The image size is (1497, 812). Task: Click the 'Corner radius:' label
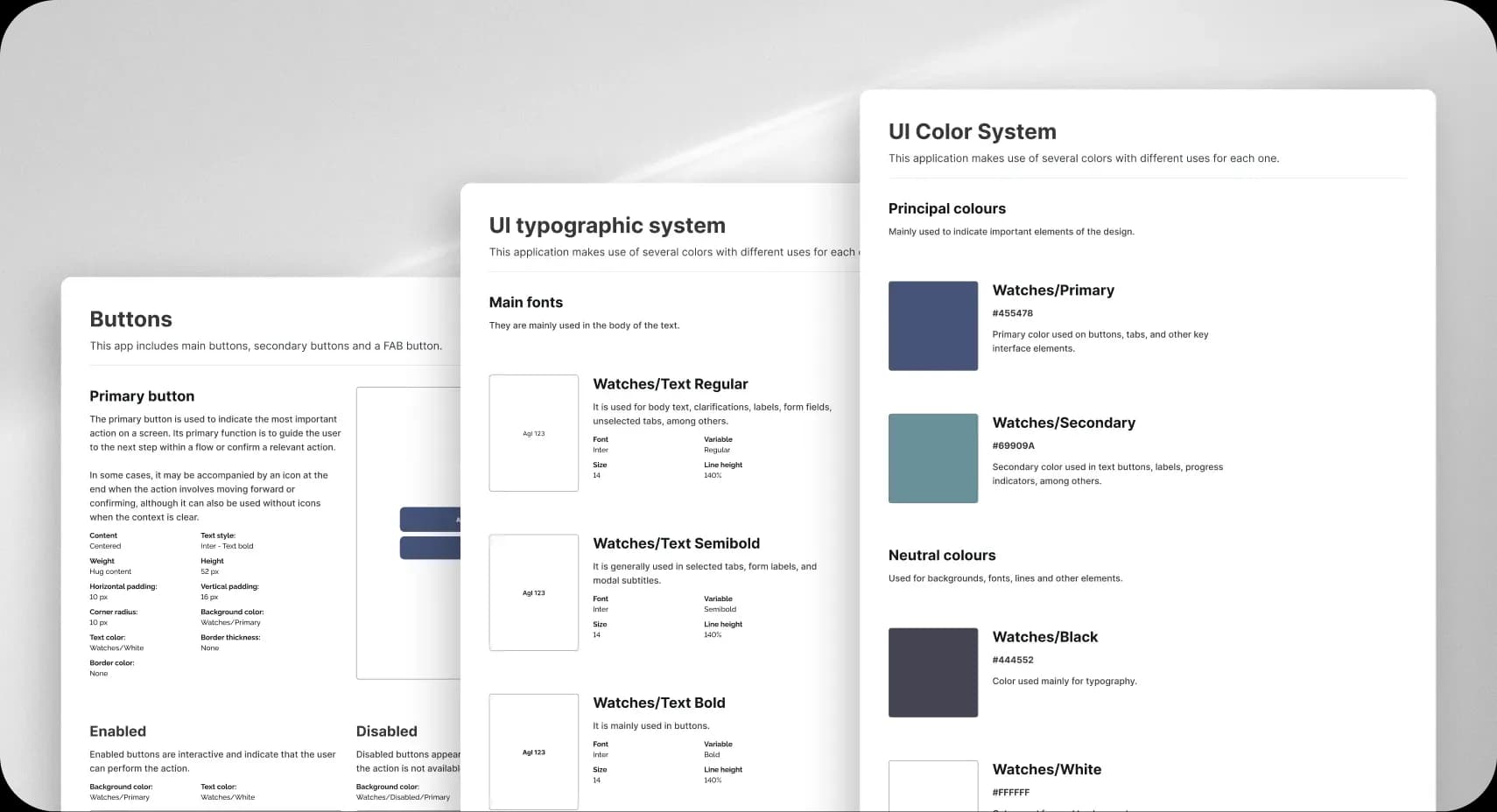[x=113, y=612]
